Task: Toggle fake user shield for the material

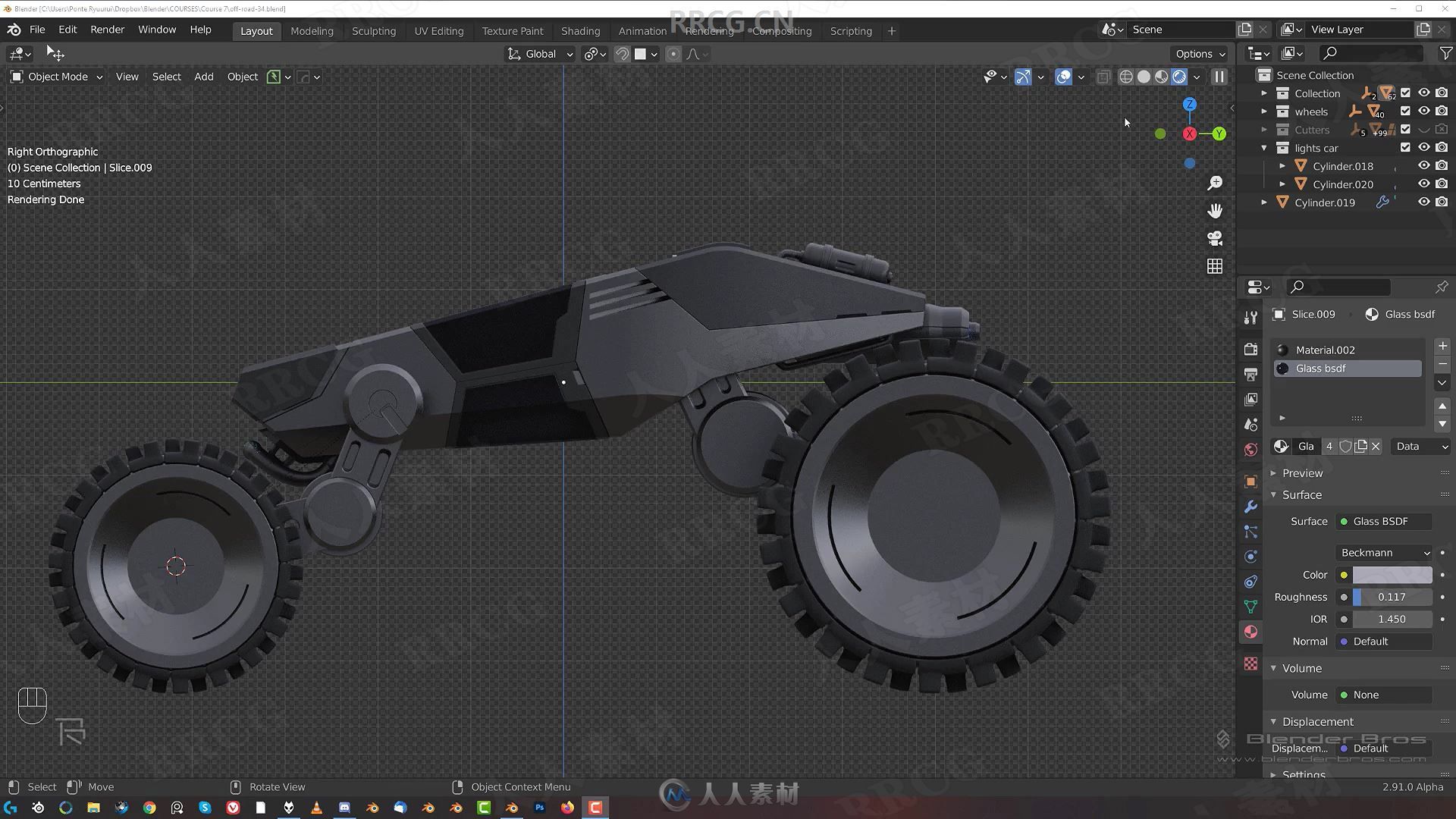Action: pos(1345,447)
